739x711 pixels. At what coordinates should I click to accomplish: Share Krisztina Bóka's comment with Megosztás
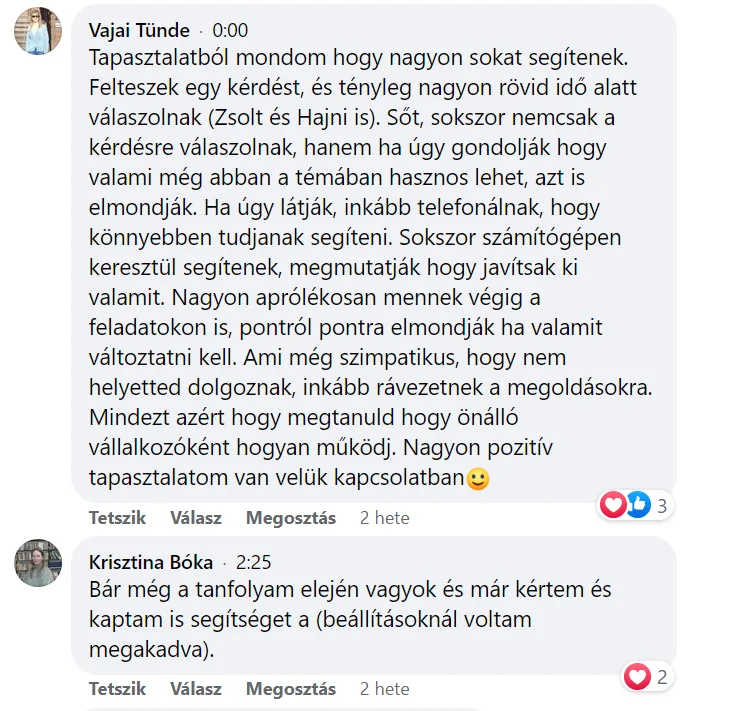click(291, 689)
